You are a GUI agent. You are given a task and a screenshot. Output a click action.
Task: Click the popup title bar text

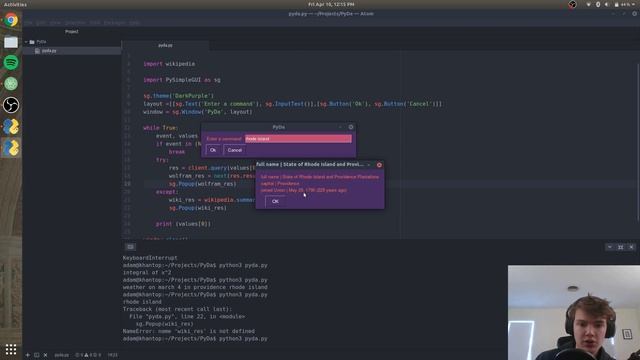tap(310, 164)
